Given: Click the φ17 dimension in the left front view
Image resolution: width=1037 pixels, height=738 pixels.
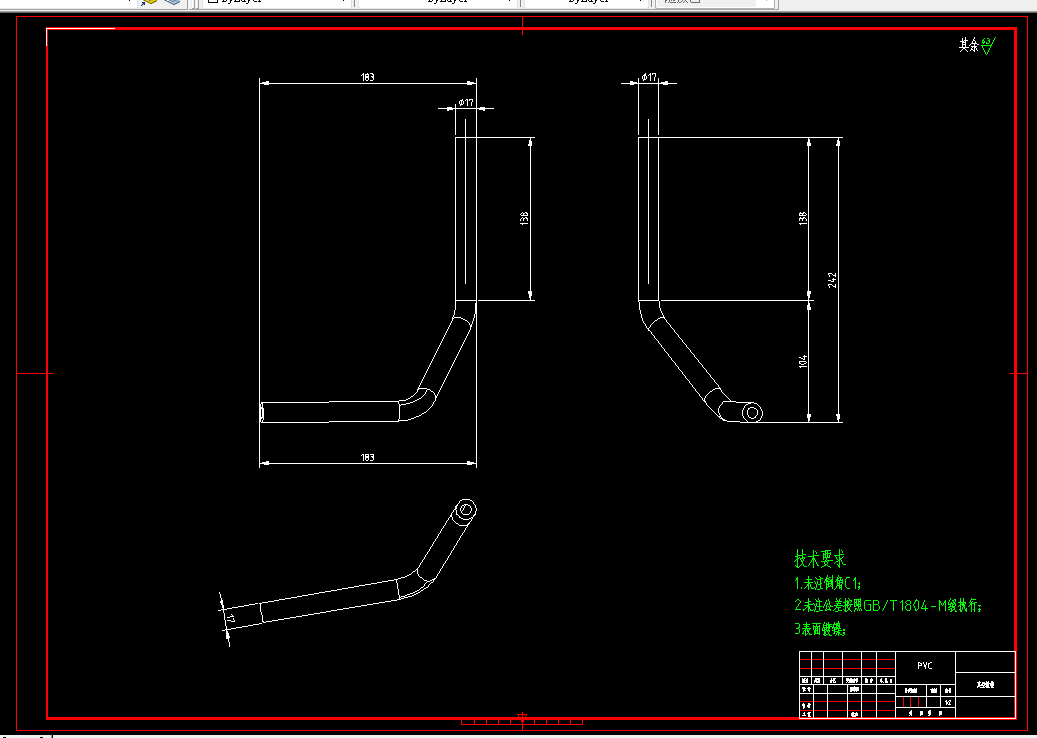Looking at the screenshot, I should click(x=466, y=102).
